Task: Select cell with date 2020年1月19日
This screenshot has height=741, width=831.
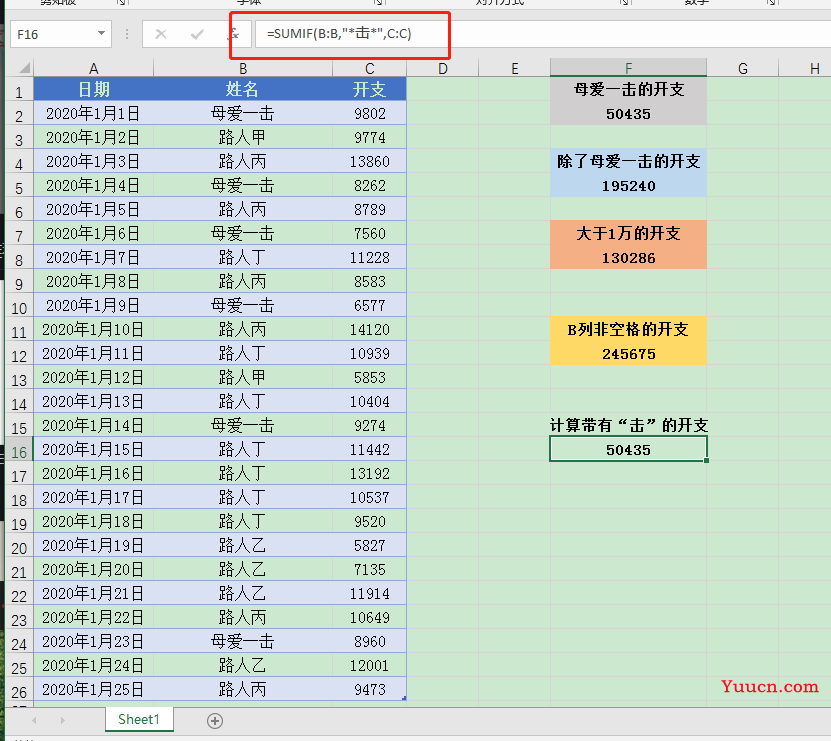Action: (x=93, y=545)
